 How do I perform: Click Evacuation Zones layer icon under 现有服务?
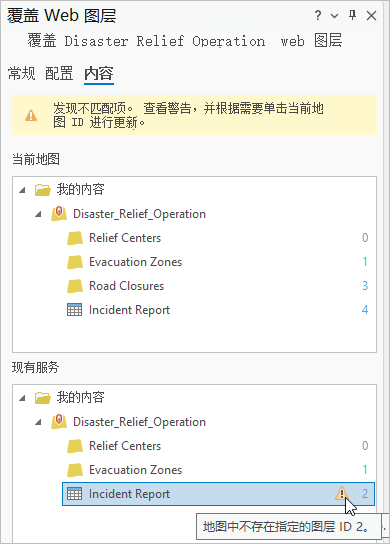[x=75, y=470]
